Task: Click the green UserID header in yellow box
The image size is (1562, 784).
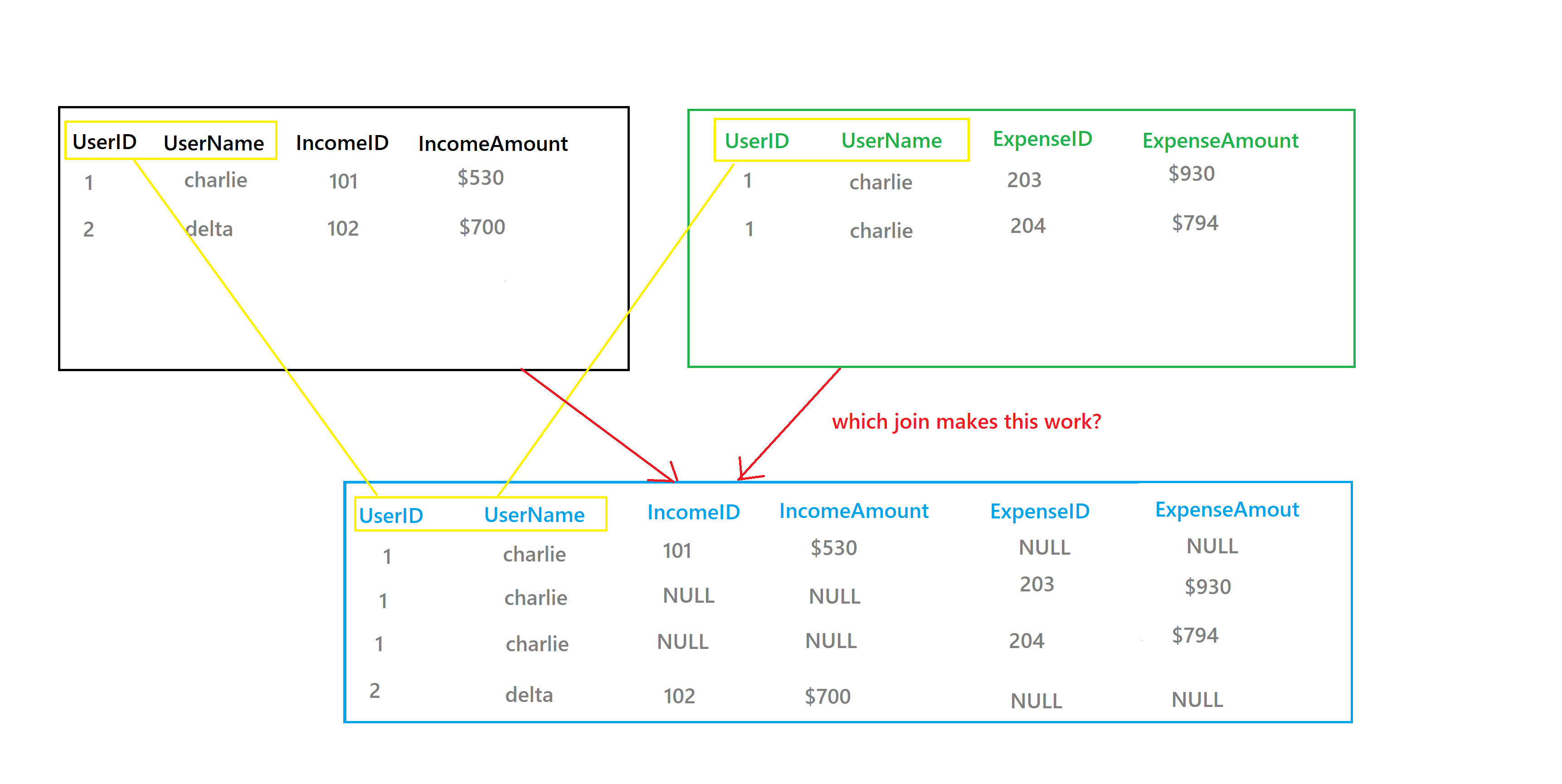Action: click(x=757, y=141)
